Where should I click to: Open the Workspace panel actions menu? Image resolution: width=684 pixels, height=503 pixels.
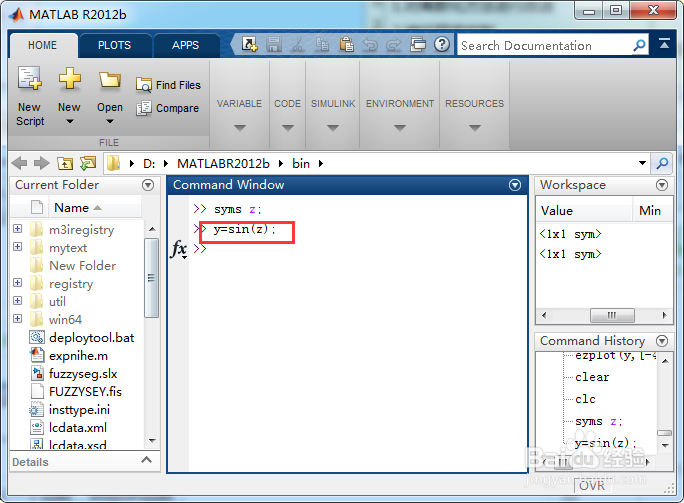662,185
